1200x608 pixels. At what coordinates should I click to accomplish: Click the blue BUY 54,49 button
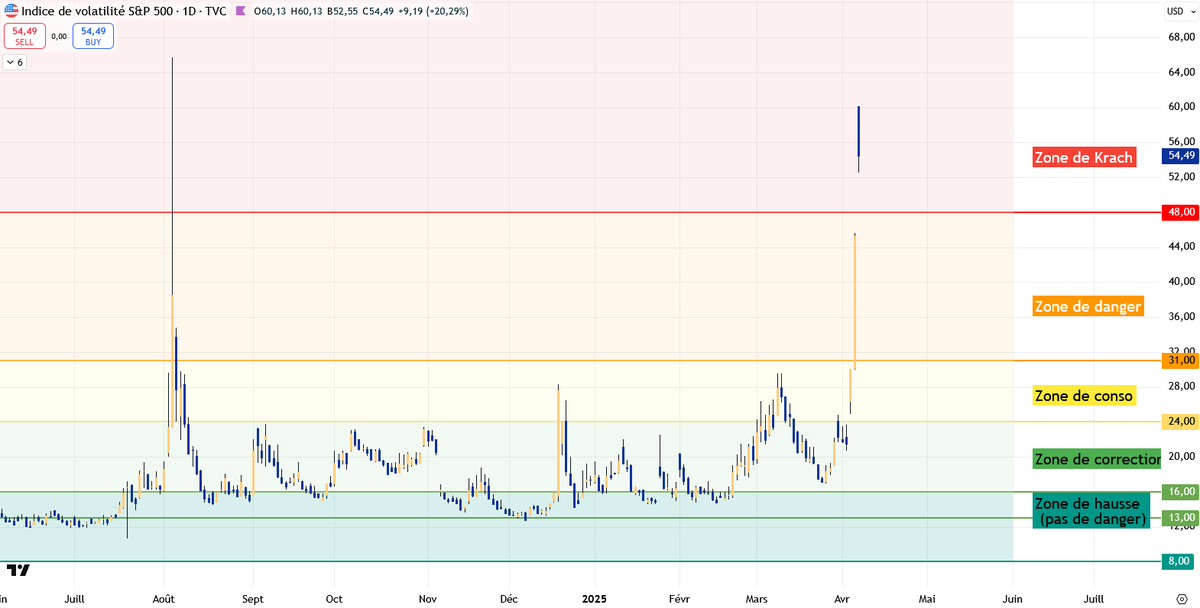point(93,36)
